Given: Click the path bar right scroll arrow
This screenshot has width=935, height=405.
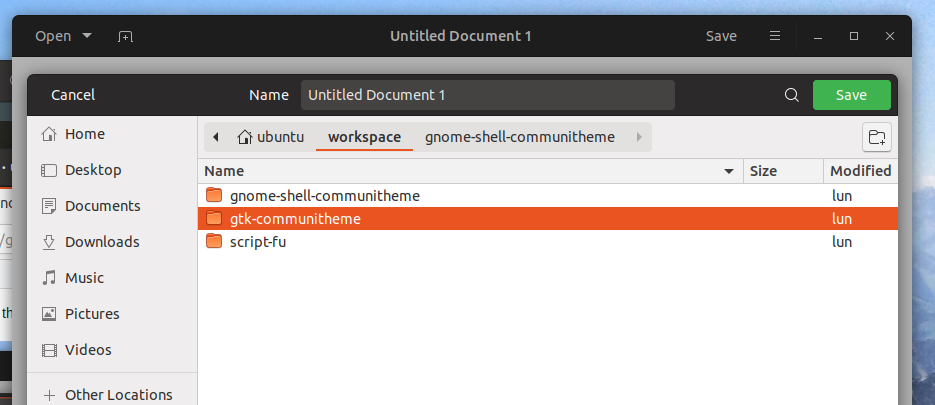Looking at the screenshot, I should pos(639,137).
